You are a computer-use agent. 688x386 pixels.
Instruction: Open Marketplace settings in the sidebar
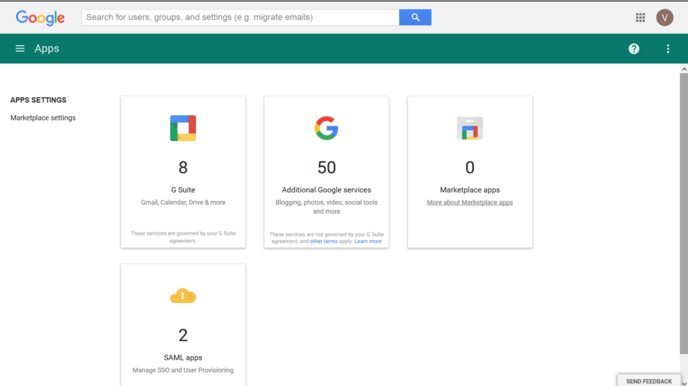tap(43, 118)
